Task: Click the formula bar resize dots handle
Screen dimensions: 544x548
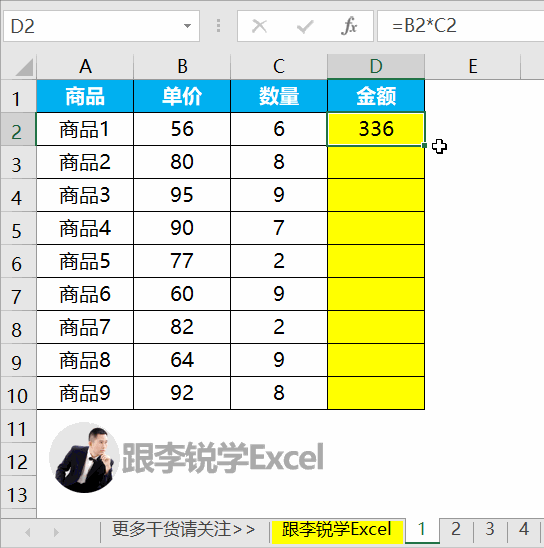Action: tap(218, 26)
